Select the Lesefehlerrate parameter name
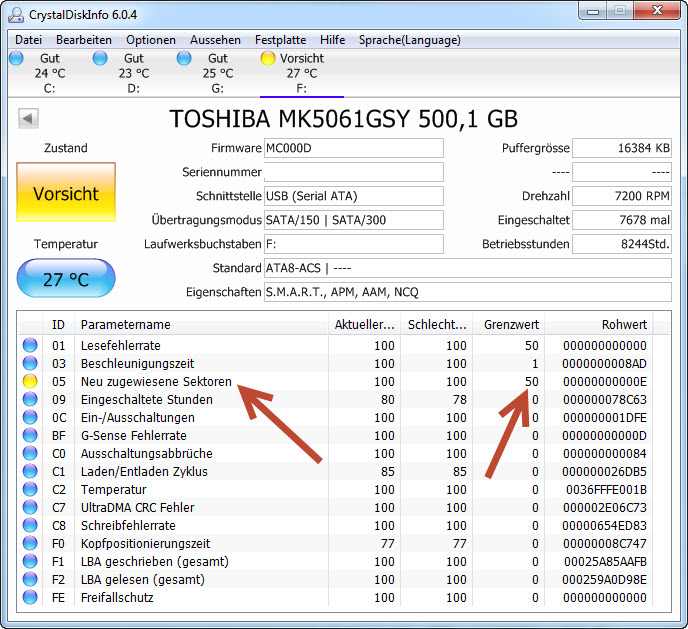 121,346
